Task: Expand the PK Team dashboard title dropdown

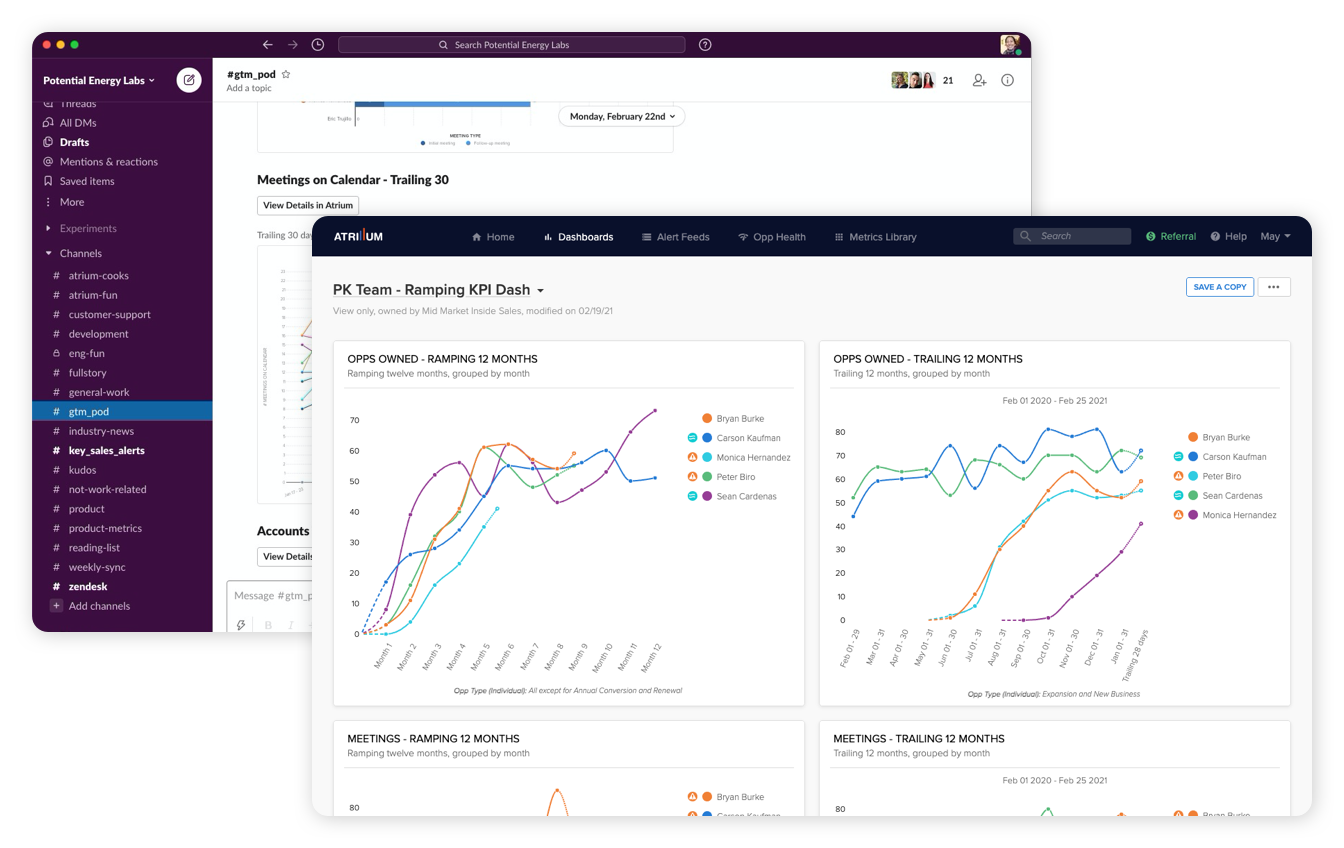Action: 540,288
